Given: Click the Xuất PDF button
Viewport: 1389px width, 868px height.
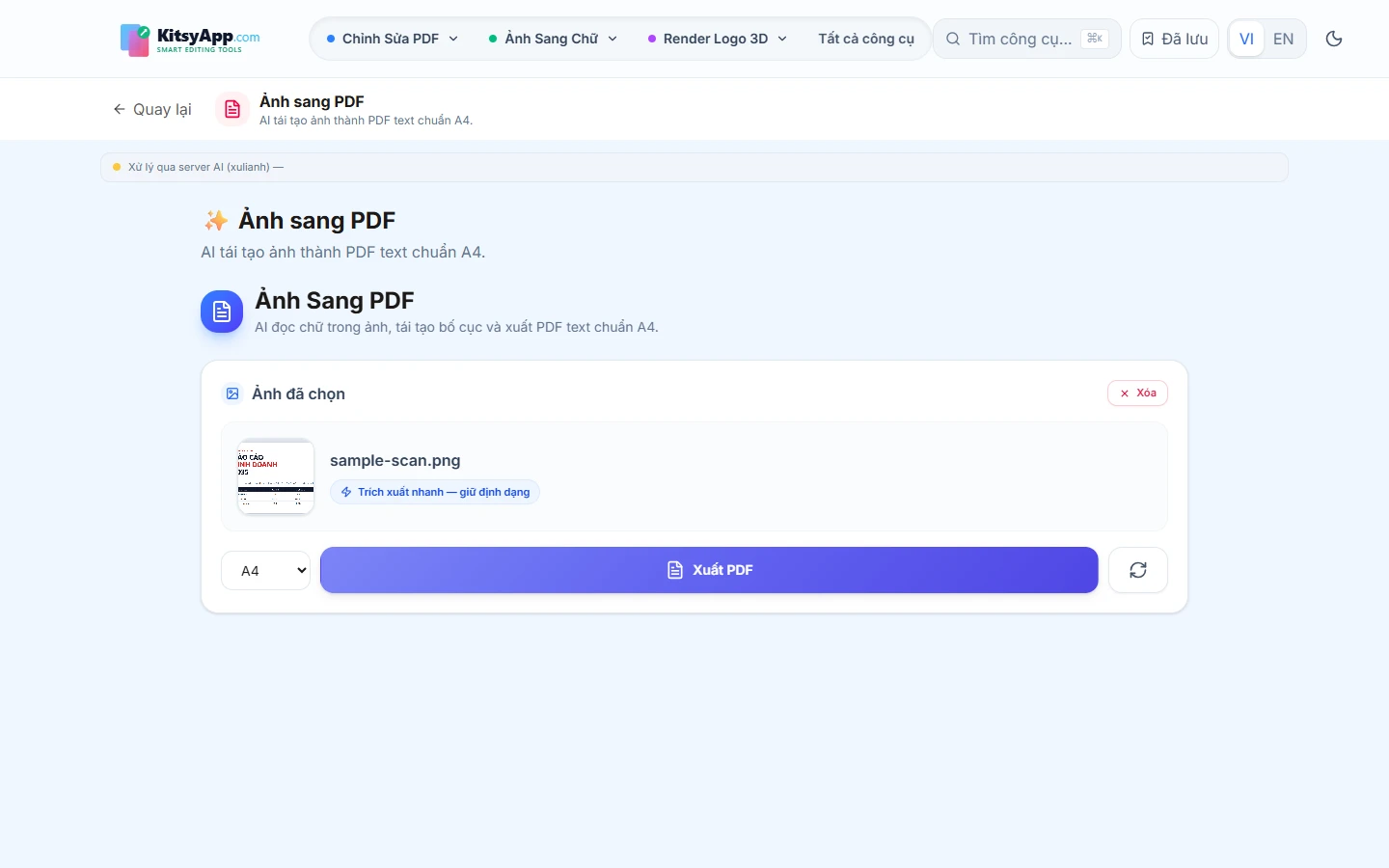Looking at the screenshot, I should point(709,570).
